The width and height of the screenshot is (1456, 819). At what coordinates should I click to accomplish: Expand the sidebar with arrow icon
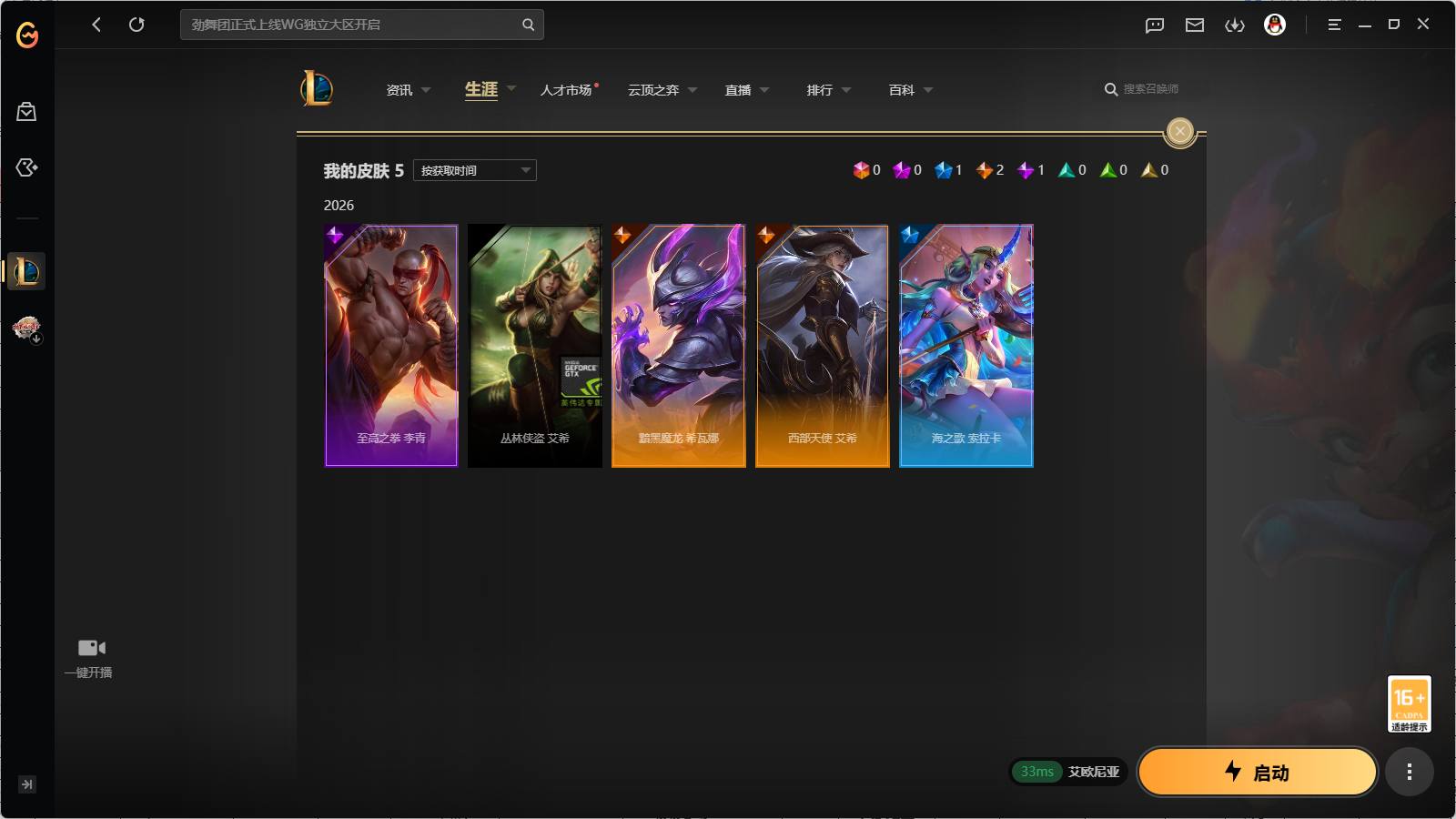pyautogui.click(x=27, y=784)
